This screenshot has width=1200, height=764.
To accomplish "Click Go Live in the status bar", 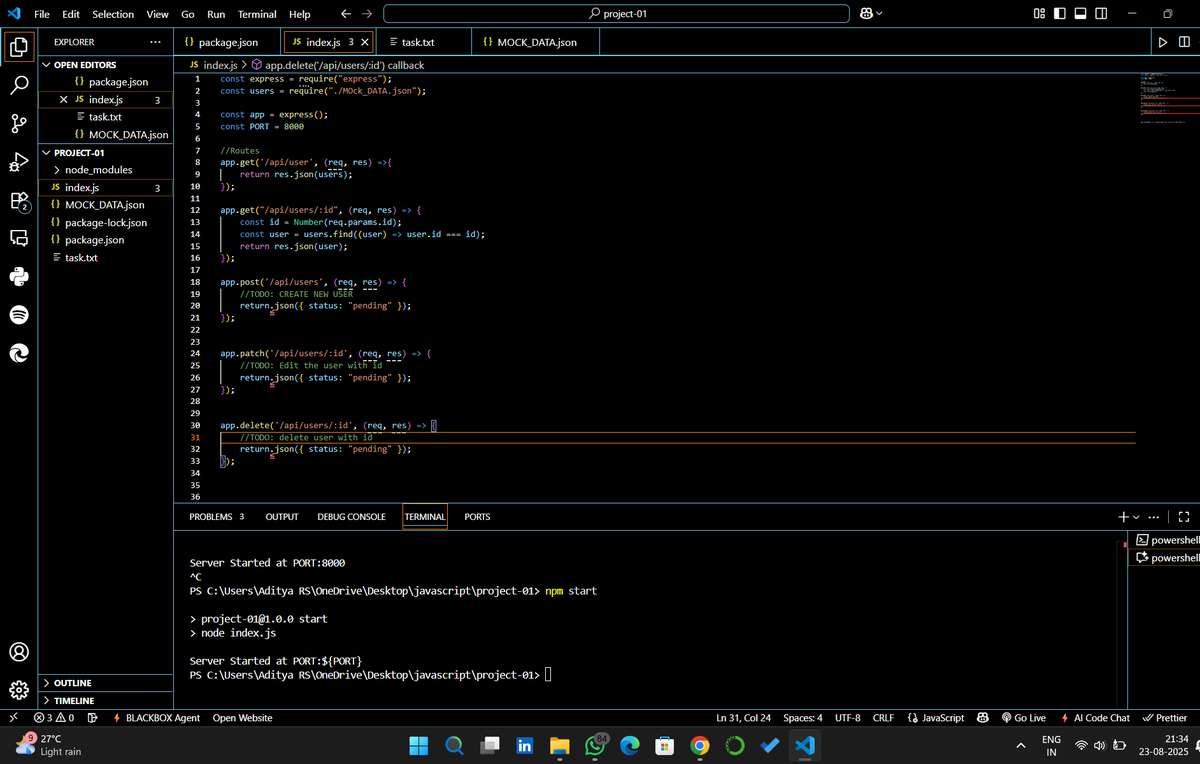I will pos(1023,718).
